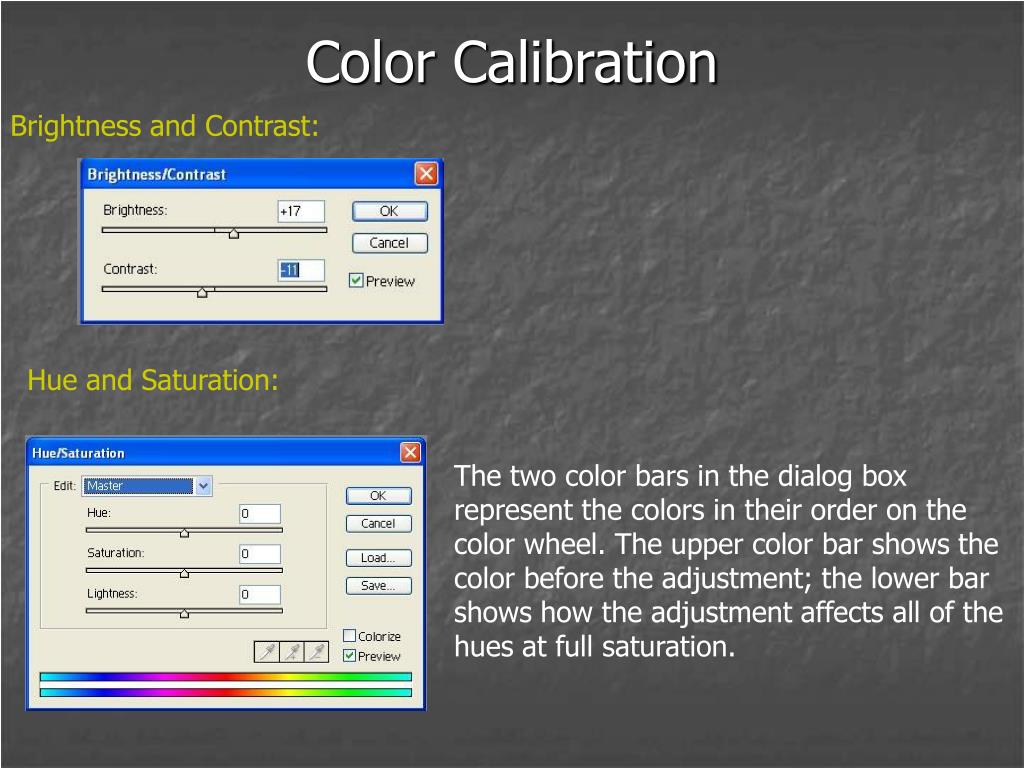Click Cancel in Hue/Saturation dialog
Viewport: 1024px width, 768px height.
379,524
